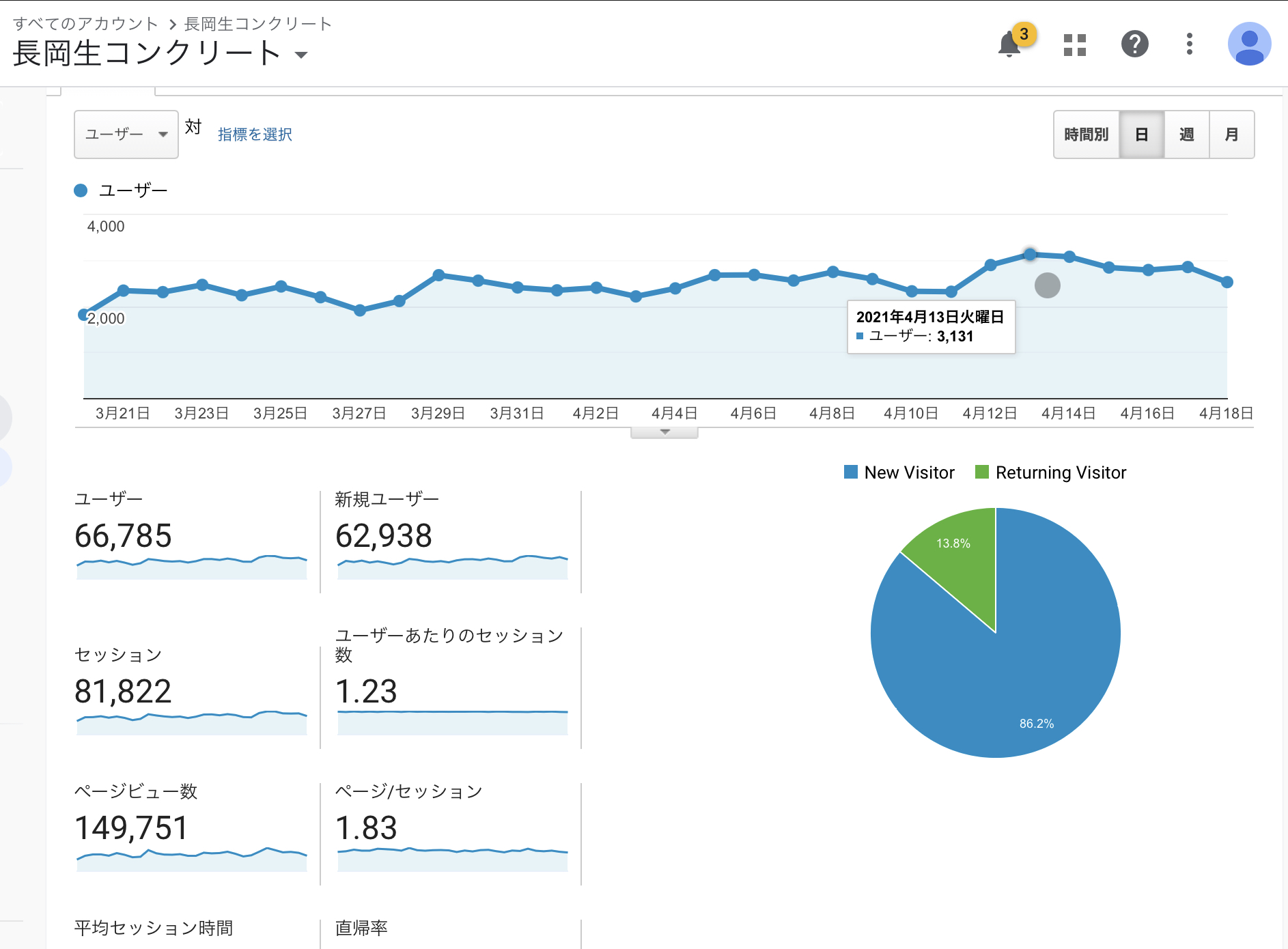
Task: Expand the chart annotation drawer arrow
Action: click(x=664, y=432)
